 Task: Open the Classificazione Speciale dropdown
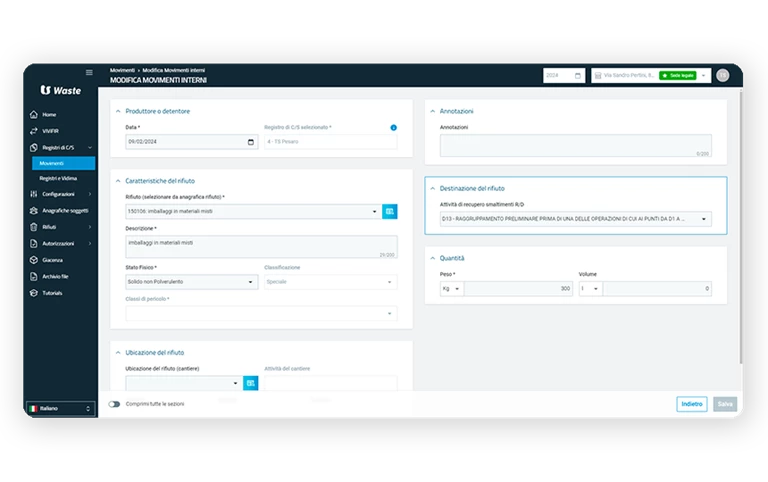[x=331, y=282]
